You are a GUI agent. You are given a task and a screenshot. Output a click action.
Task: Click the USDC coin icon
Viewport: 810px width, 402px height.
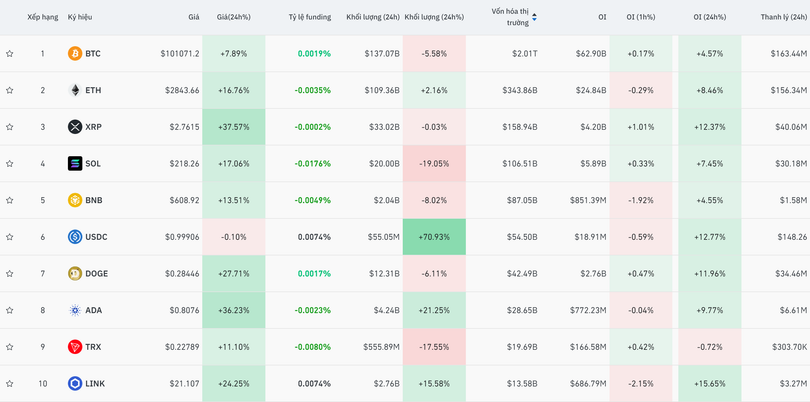75,237
